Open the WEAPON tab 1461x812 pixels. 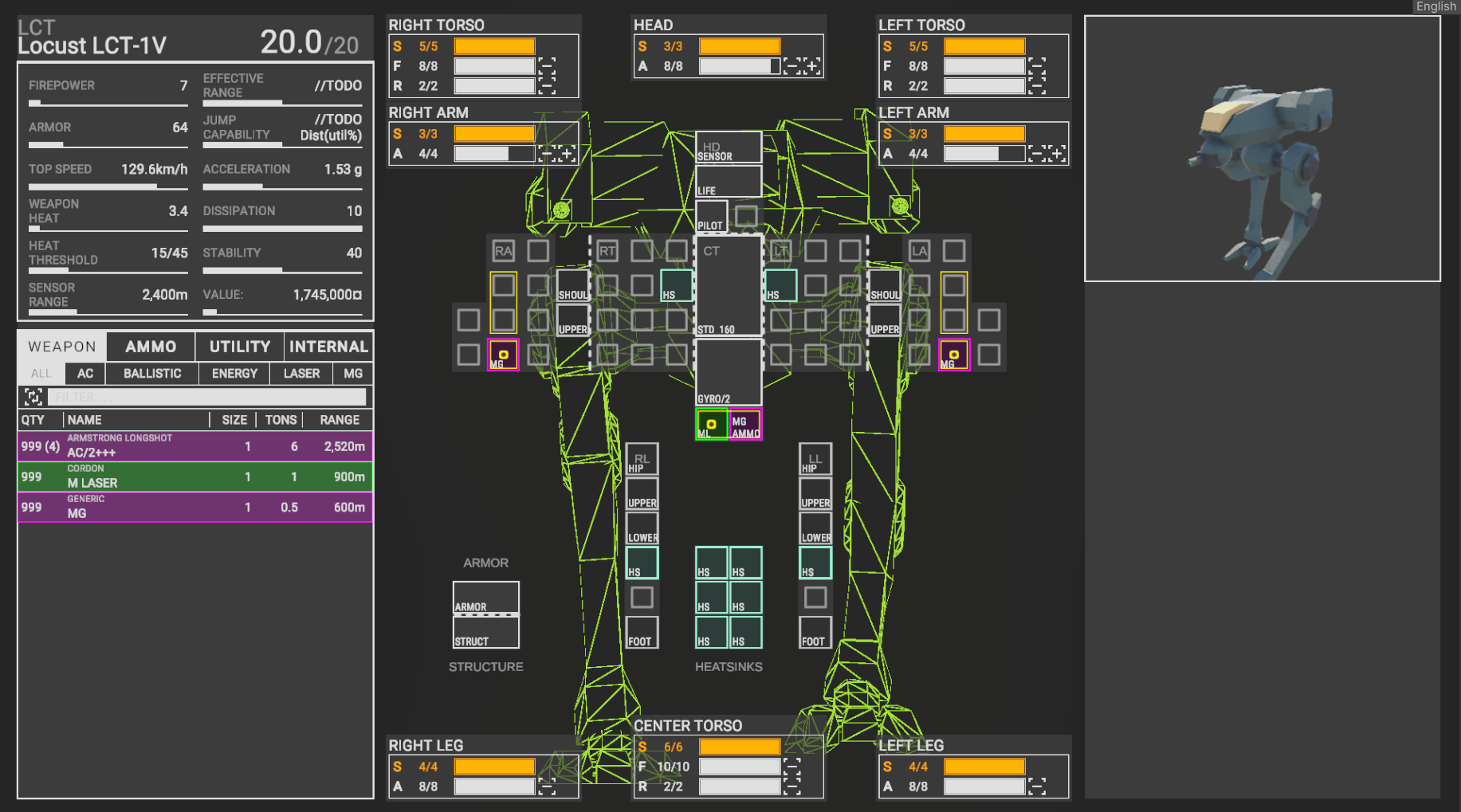click(62, 347)
